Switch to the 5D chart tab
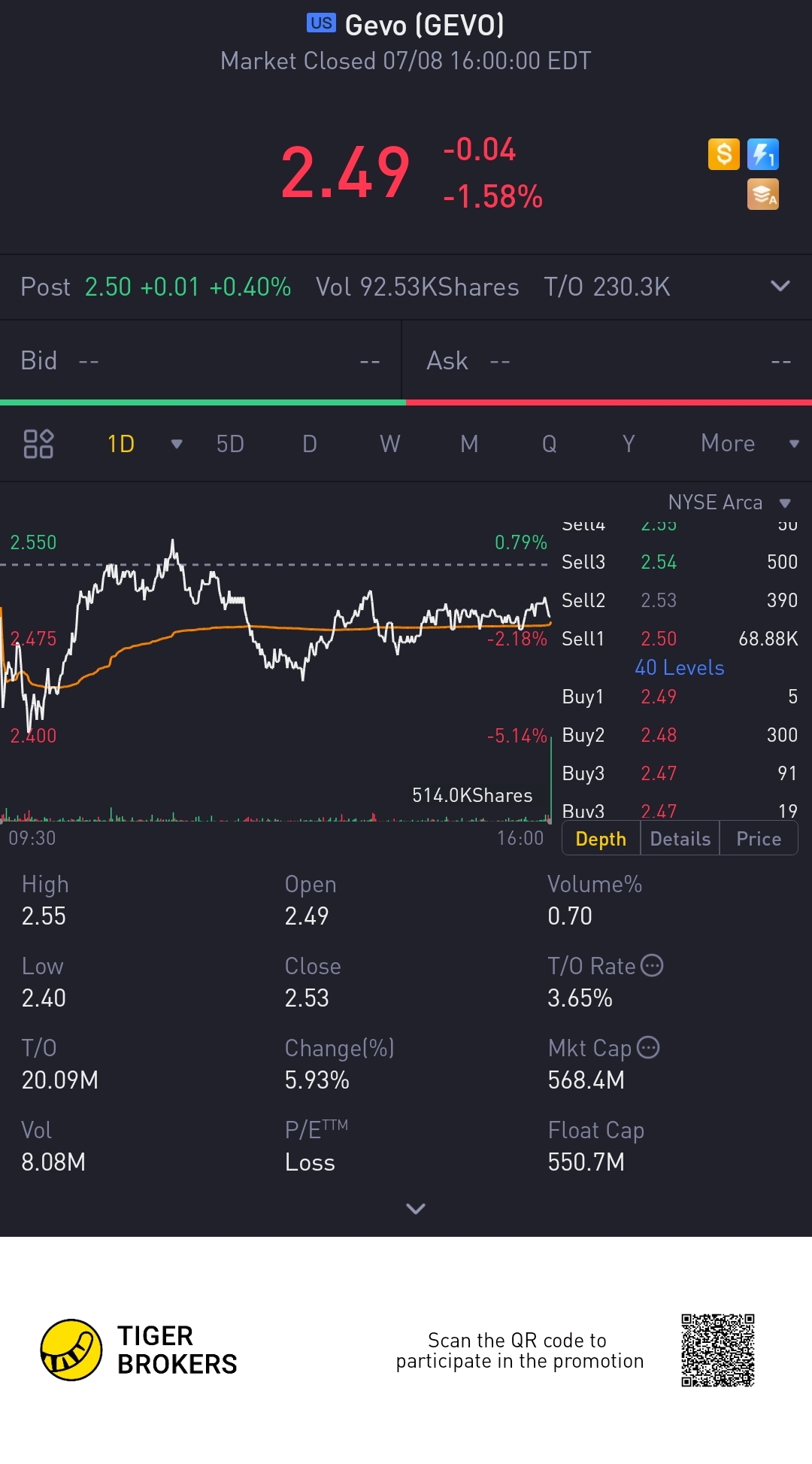The height and width of the screenshot is (1464, 812). 230,444
